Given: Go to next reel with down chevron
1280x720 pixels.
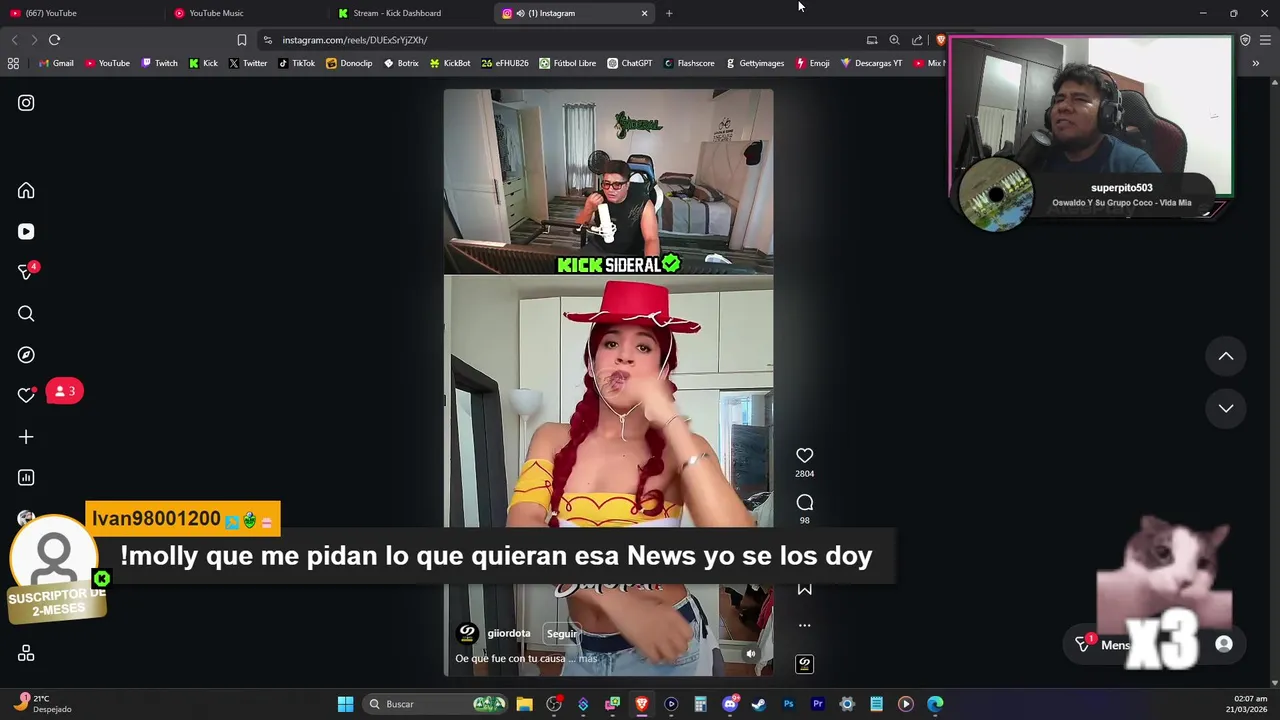Looking at the screenshot, I should pyautogui.click(x=1226, y=408).
